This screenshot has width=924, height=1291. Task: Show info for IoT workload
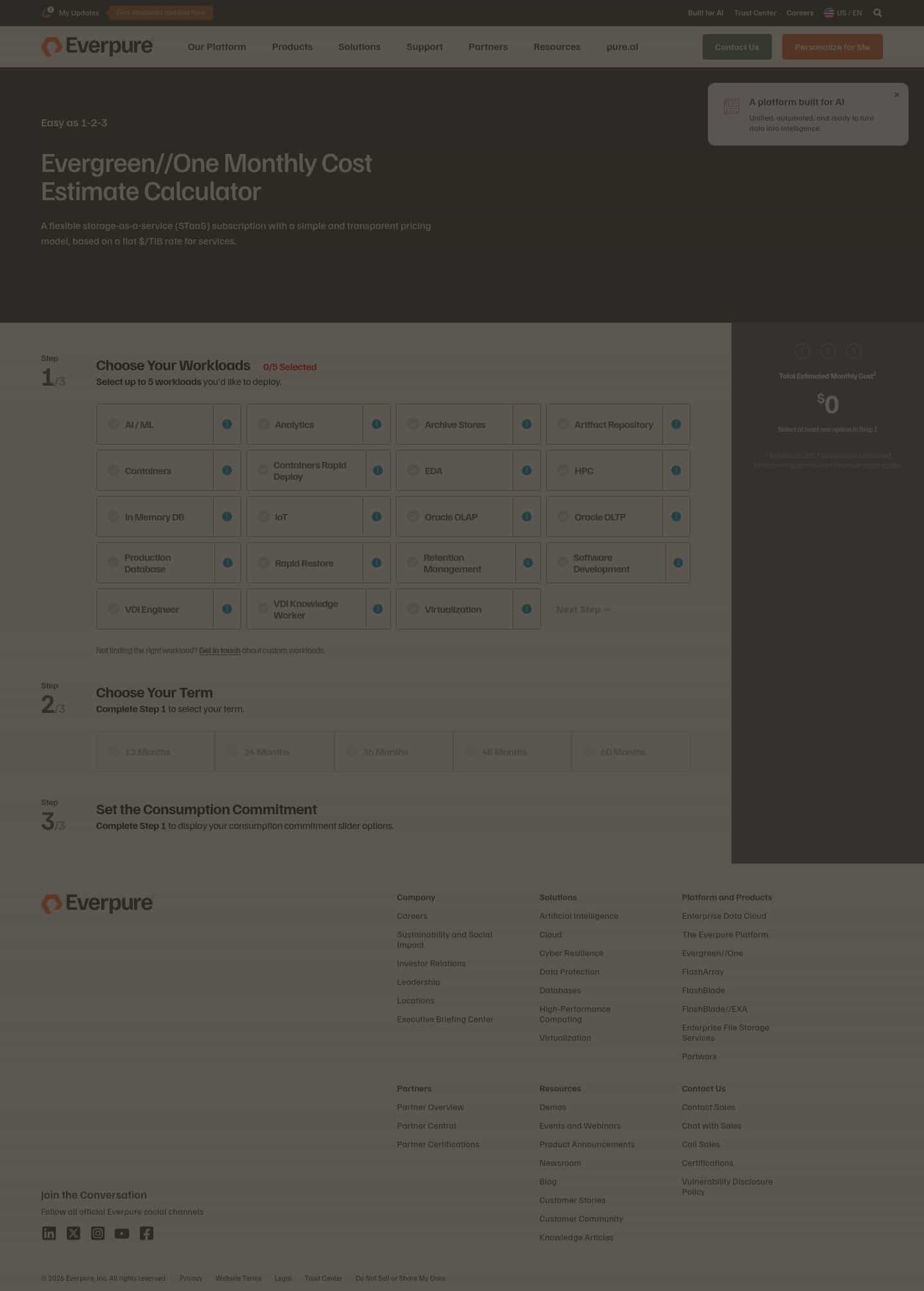pos(377,517)
